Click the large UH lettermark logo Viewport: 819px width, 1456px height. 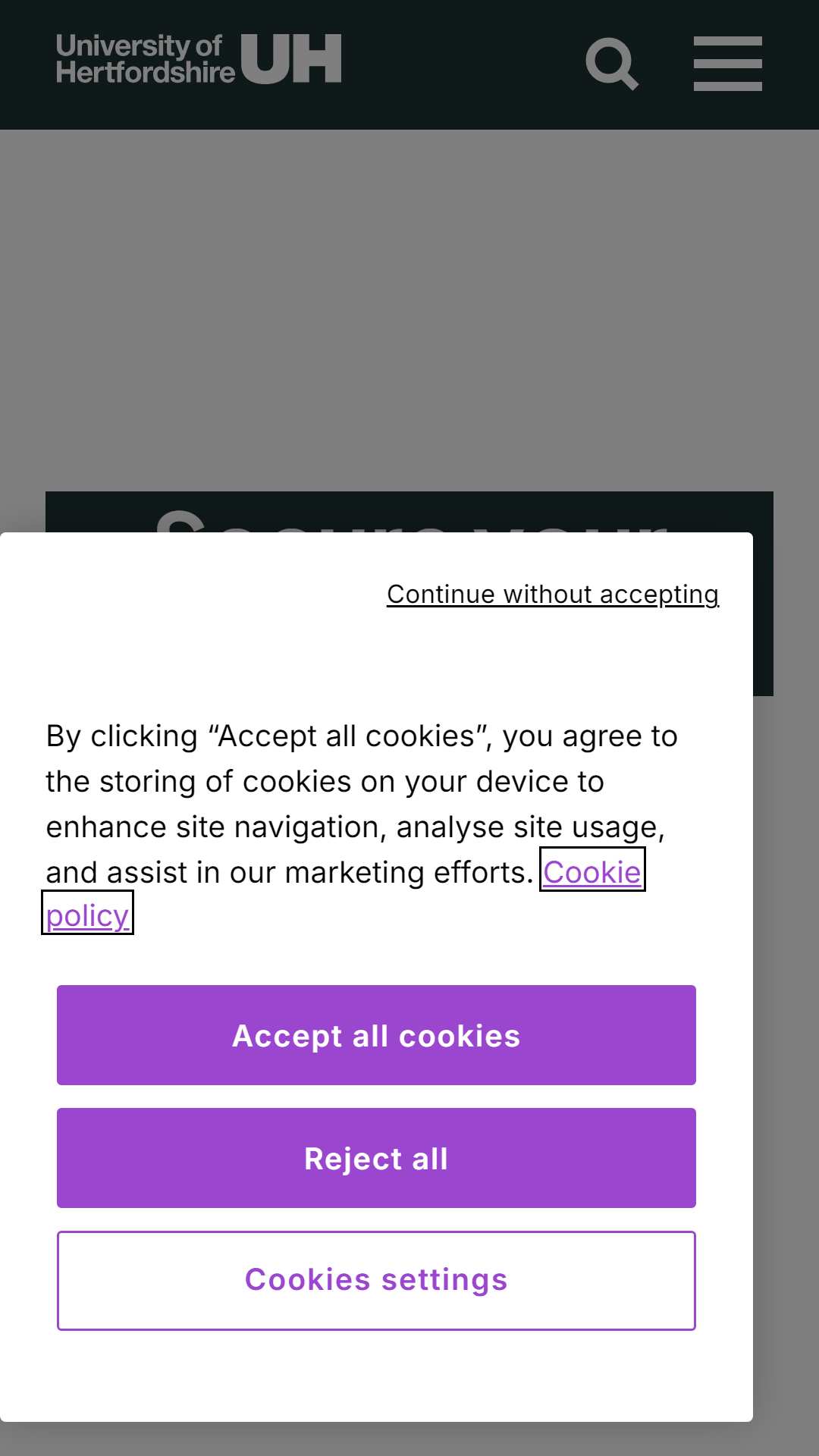(x=292, y=58)
